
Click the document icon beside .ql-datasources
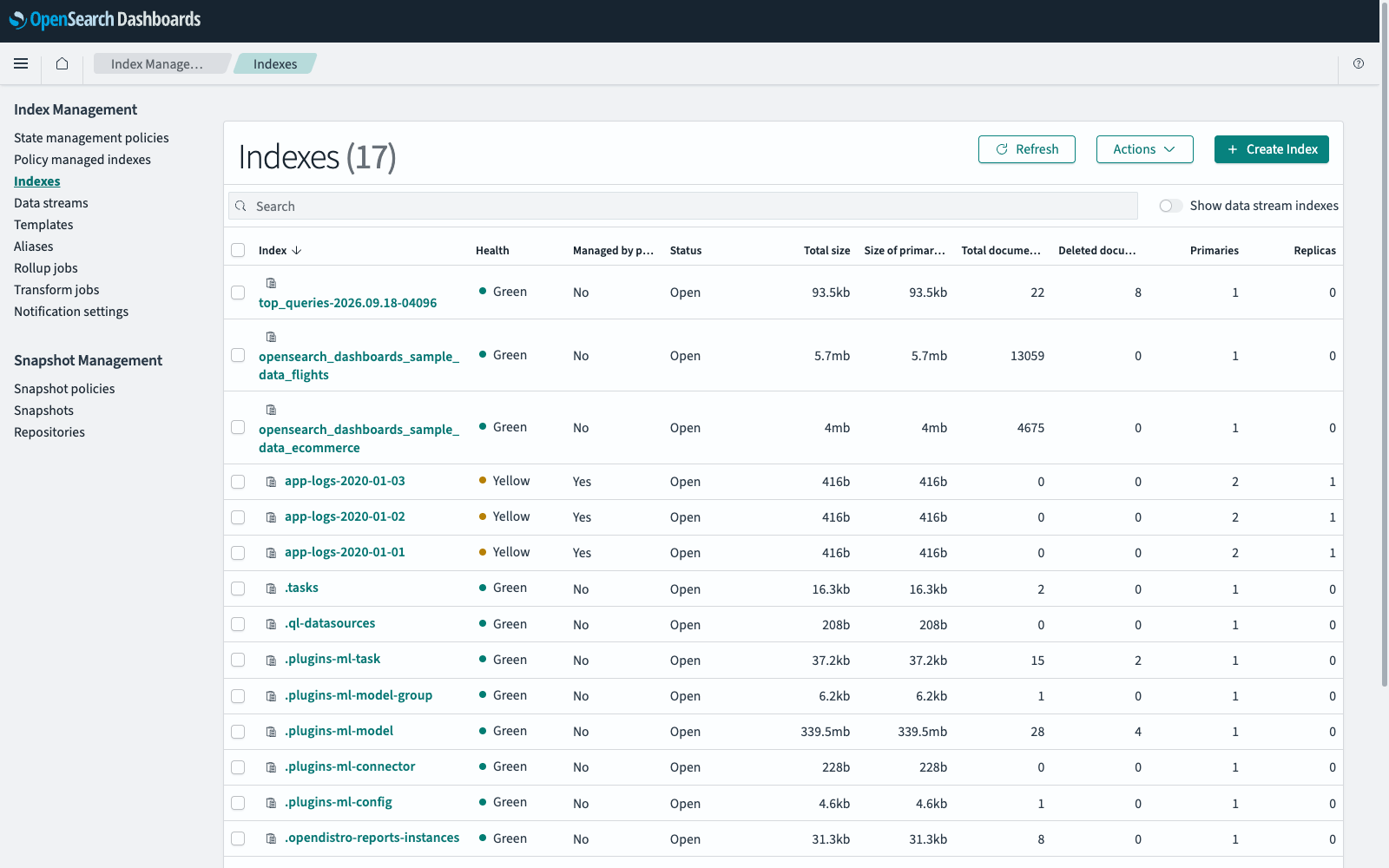click(271, 624)
